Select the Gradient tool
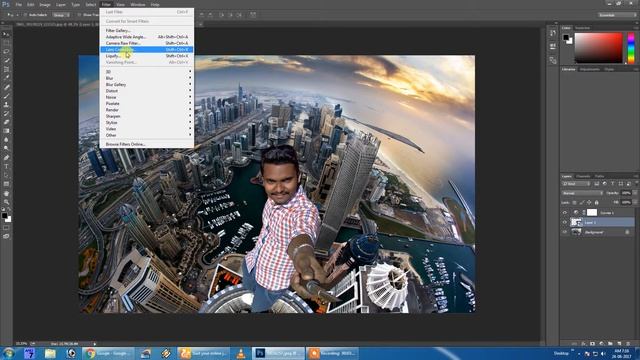The height and width of the screenshot is (360, 640). [6, 131]
